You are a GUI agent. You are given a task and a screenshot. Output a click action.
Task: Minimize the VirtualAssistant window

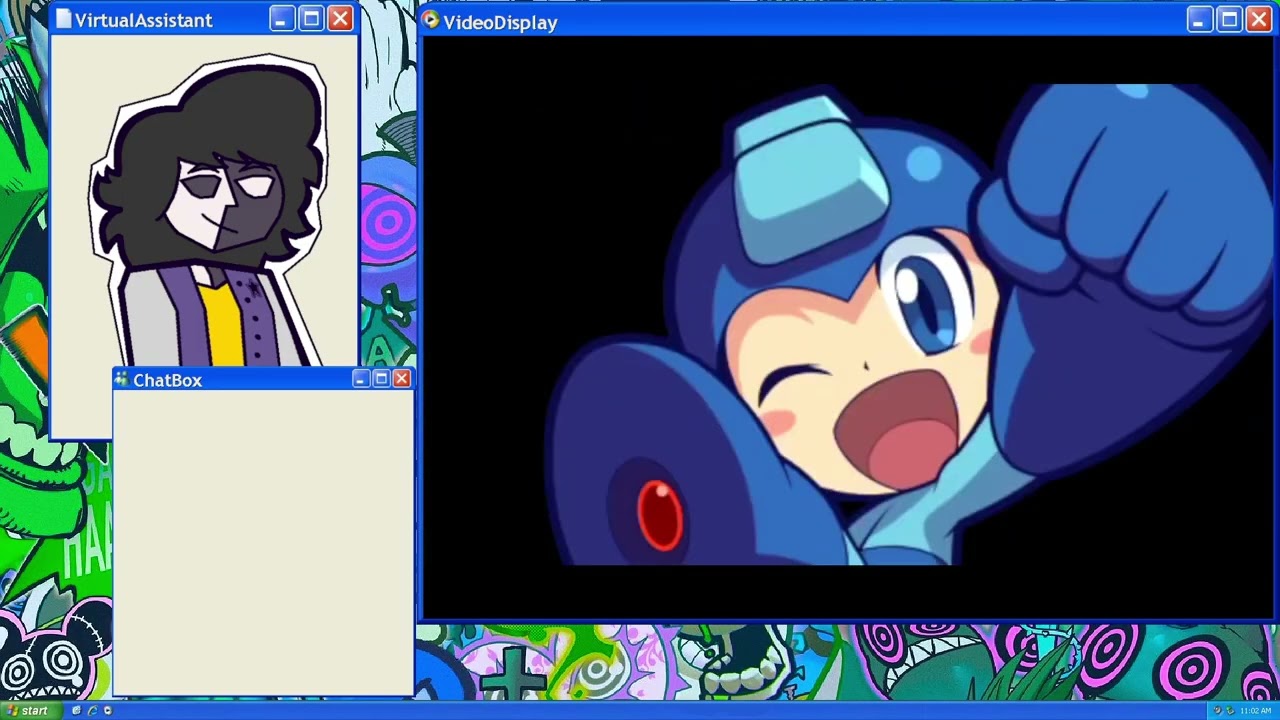[281, 18]
